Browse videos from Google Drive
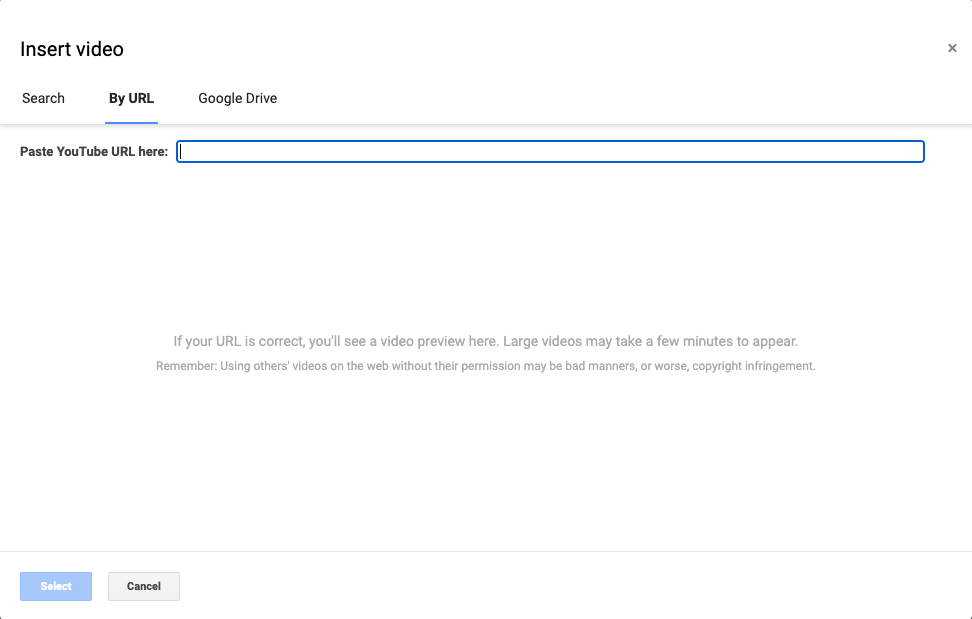The width and height of the screenshot is (972, 619). pyautogui.click(x=237, y=98)
